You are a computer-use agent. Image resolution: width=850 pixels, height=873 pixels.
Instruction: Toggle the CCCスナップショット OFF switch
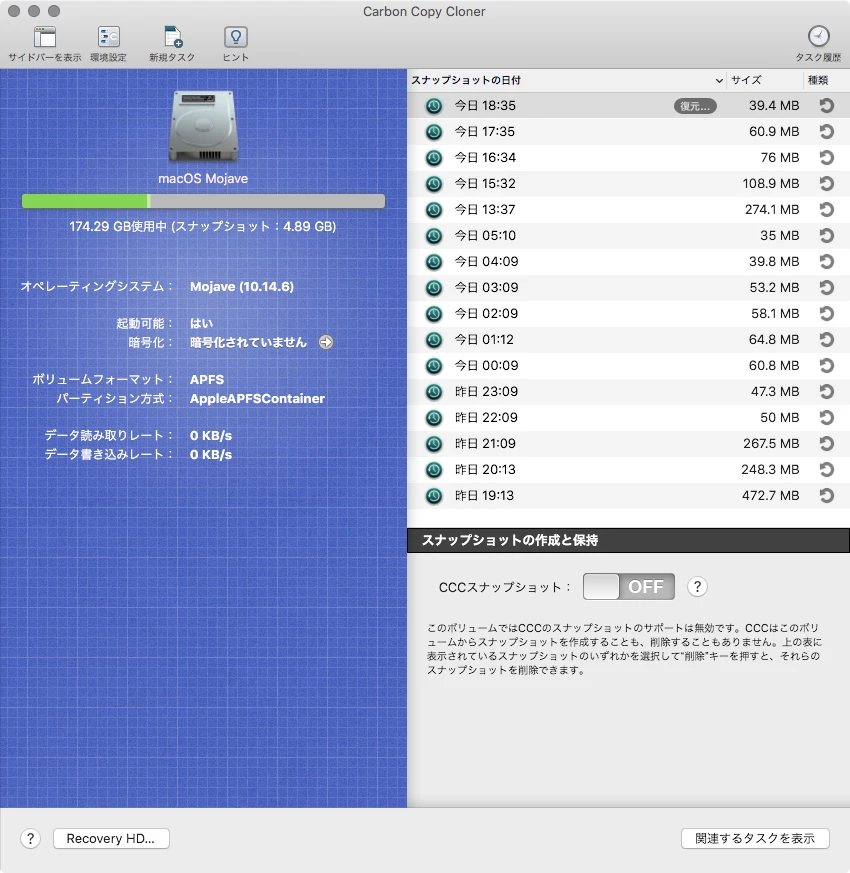pyautogui.click(x=628, y=586)
